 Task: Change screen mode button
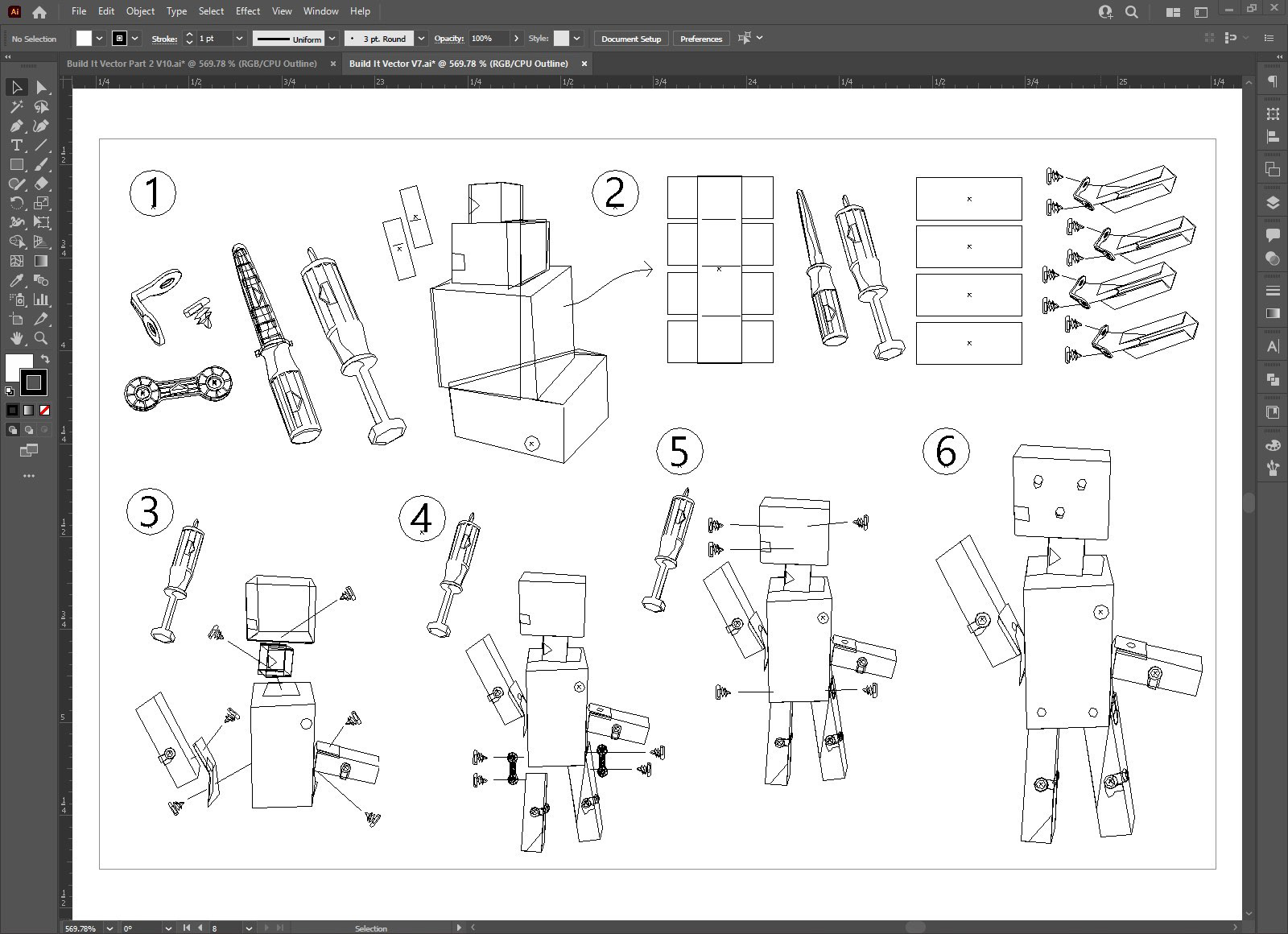click(29, 451)
